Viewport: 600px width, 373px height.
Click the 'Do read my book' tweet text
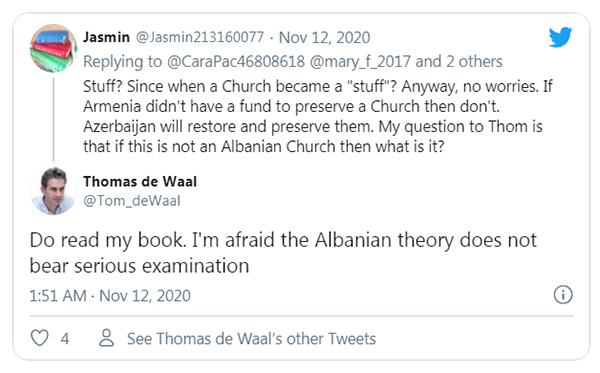pyautogui.click(x=283, y=252)
